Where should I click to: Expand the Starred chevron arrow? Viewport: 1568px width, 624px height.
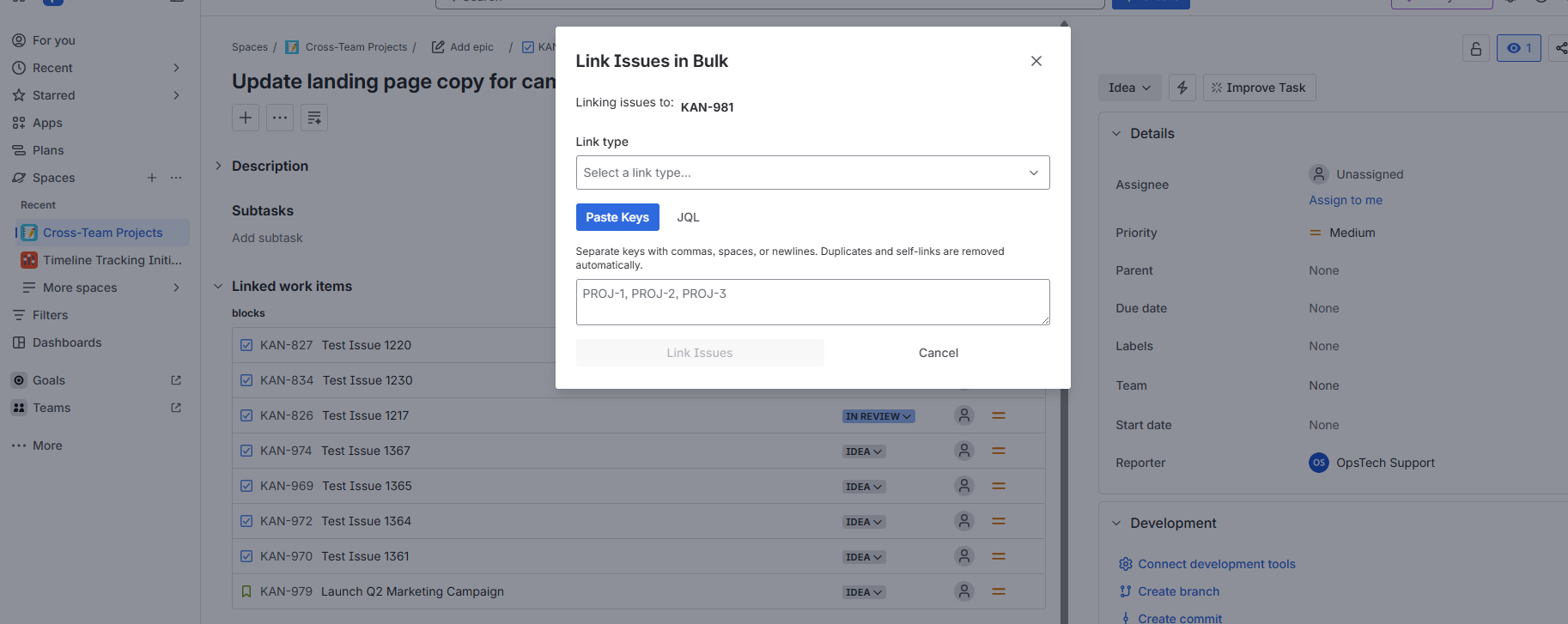176,95
